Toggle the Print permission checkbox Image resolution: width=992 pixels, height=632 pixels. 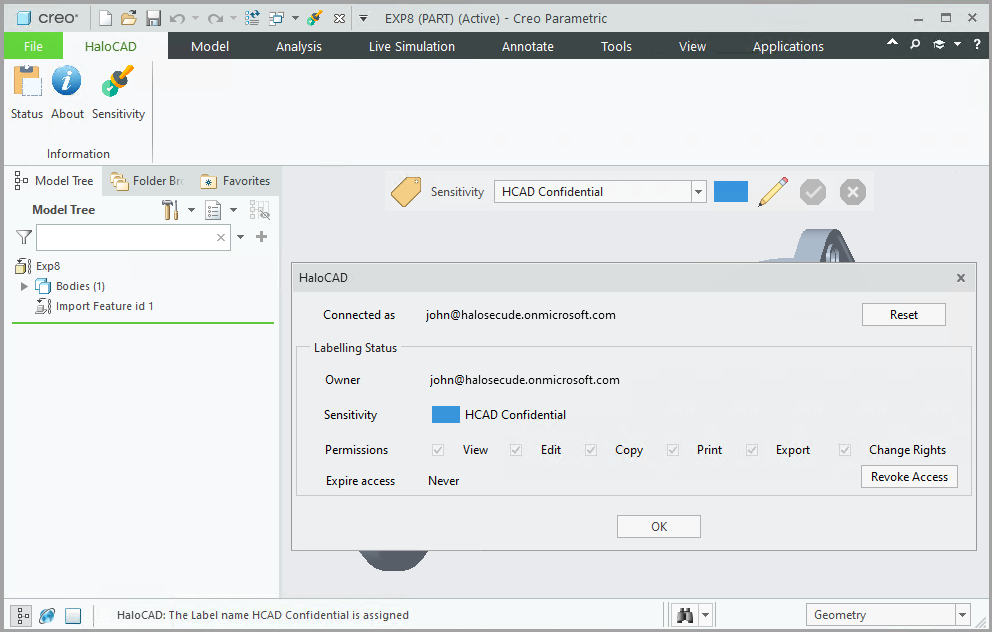(x=672, y=450)
